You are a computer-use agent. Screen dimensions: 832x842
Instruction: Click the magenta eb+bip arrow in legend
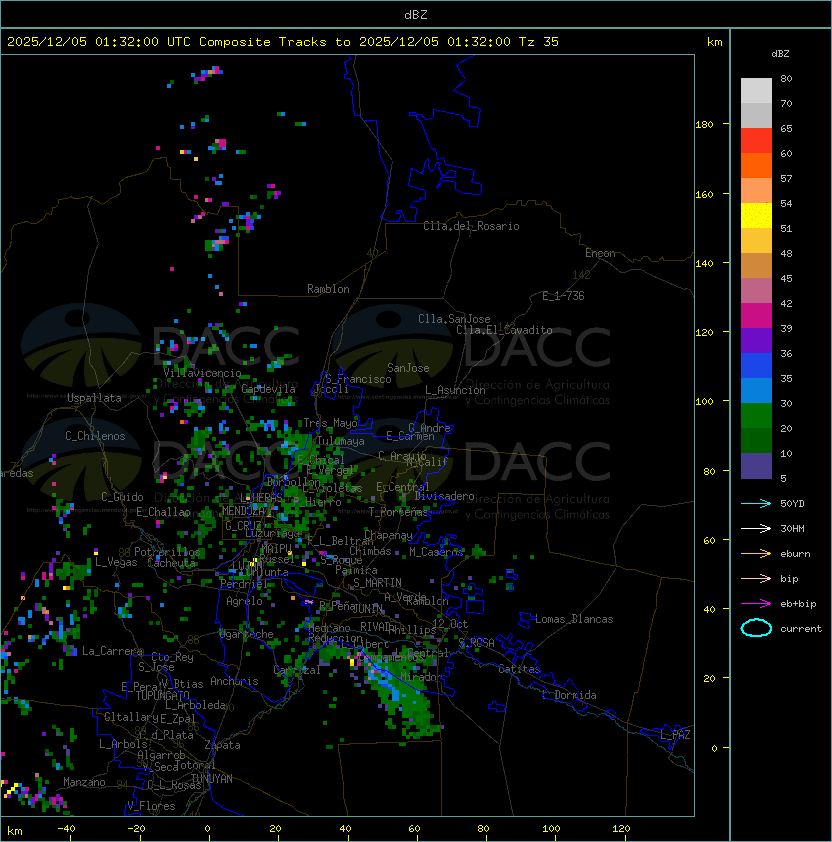click(x=756, y=604)
